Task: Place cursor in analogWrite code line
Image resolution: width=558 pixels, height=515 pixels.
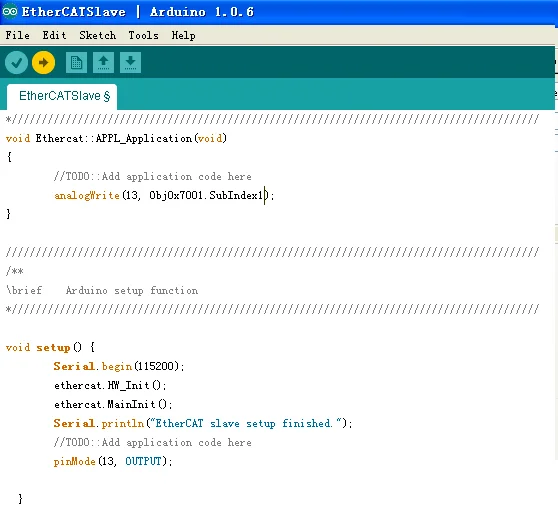Action: [164, 195]
